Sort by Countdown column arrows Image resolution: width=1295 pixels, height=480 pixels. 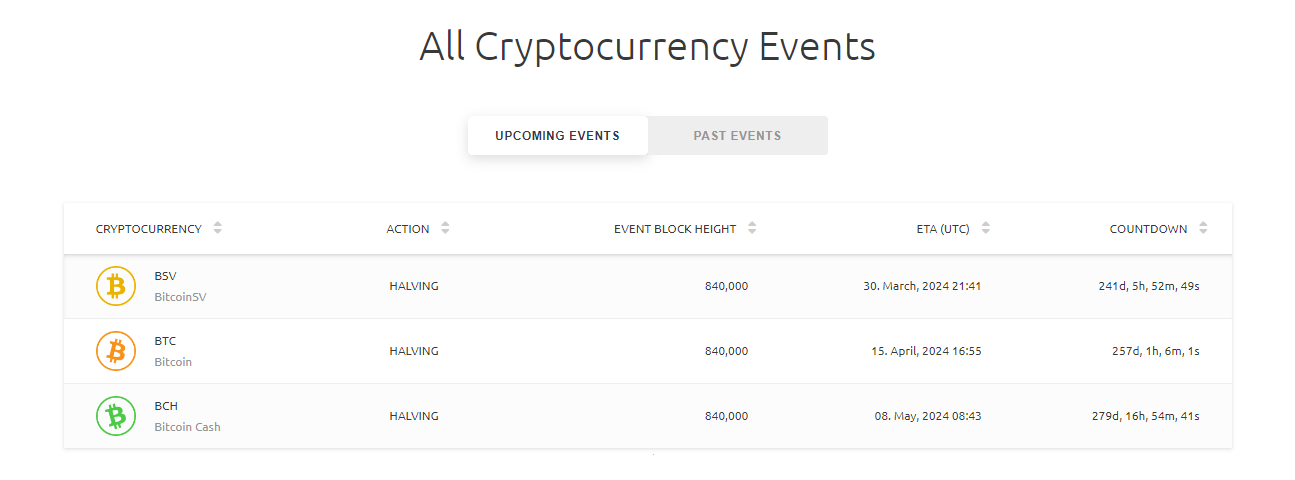pos(1203,228)
